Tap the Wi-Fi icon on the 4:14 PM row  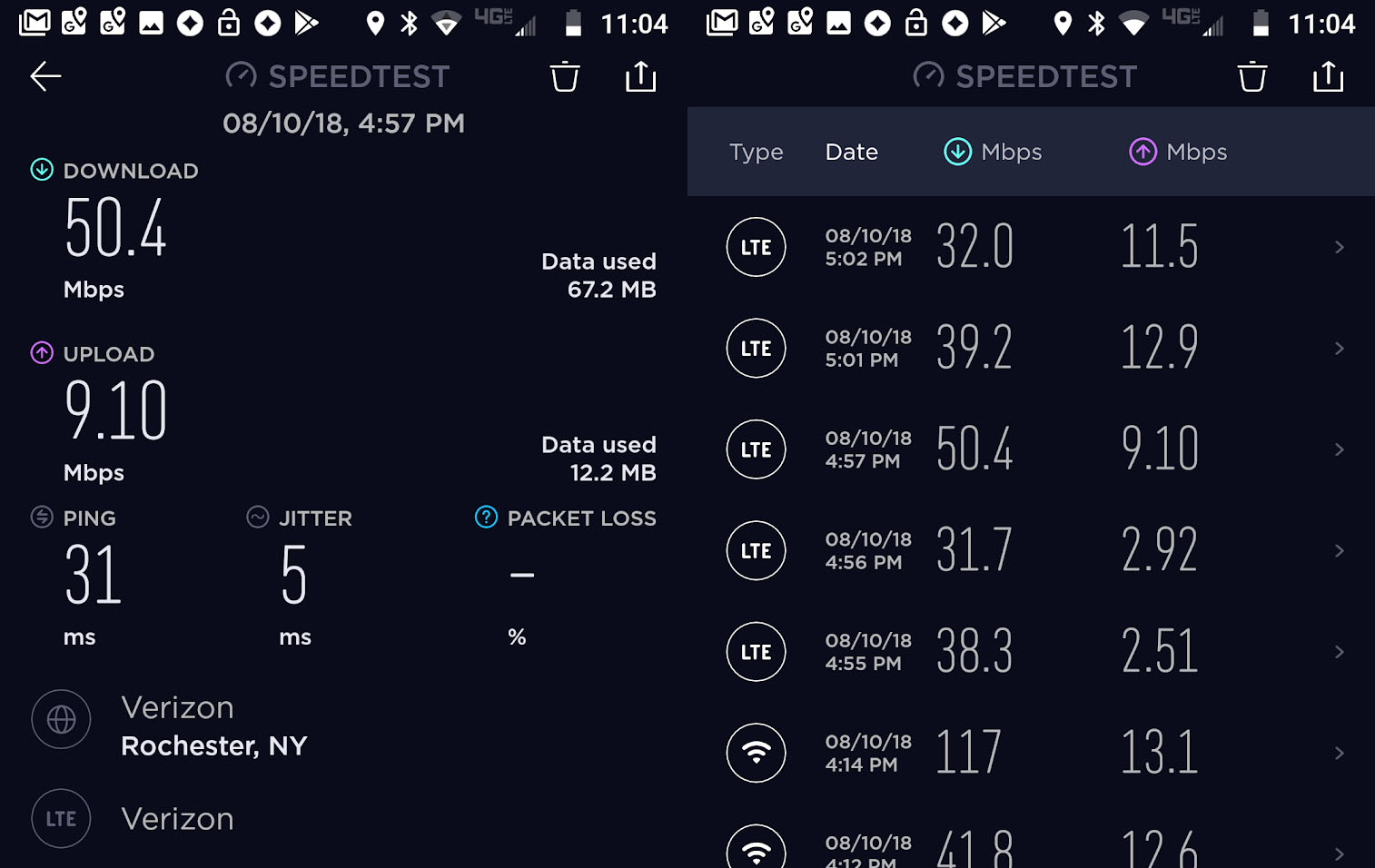(x=756, y=753)
